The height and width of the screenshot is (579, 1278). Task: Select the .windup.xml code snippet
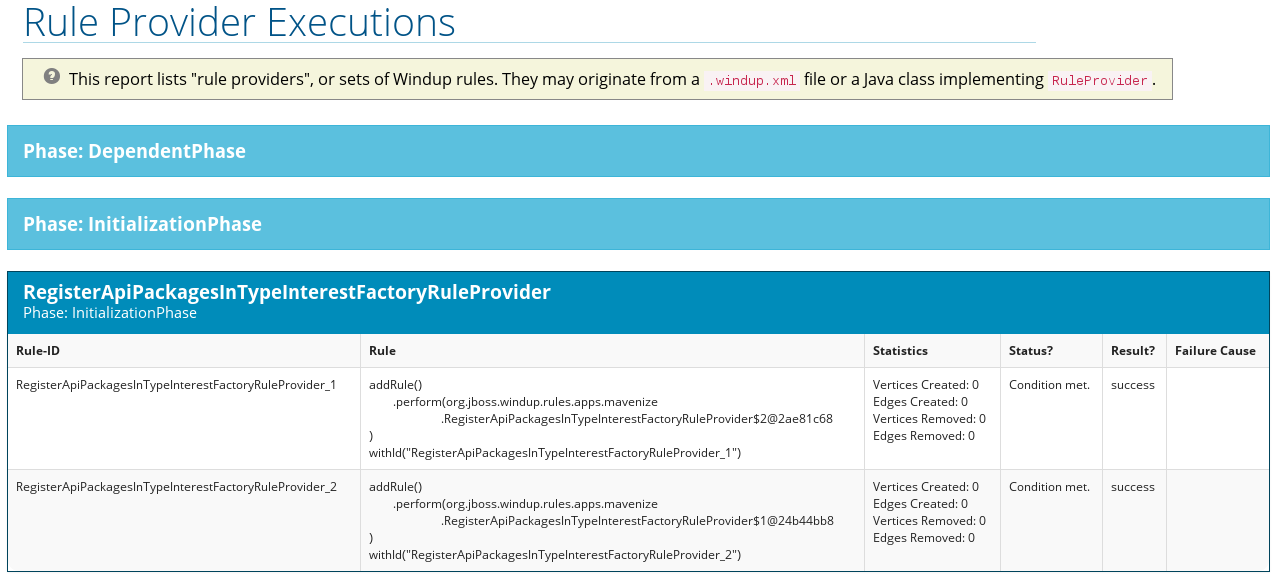(751, 79)
